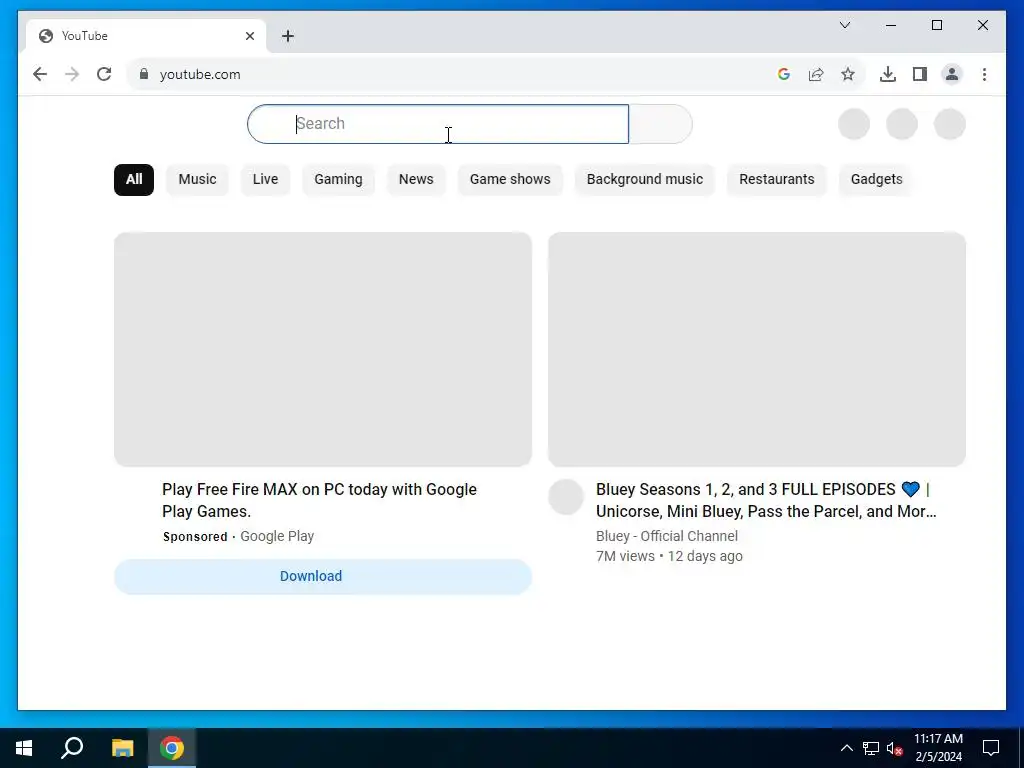Open network status tray icon

[871, 748]
